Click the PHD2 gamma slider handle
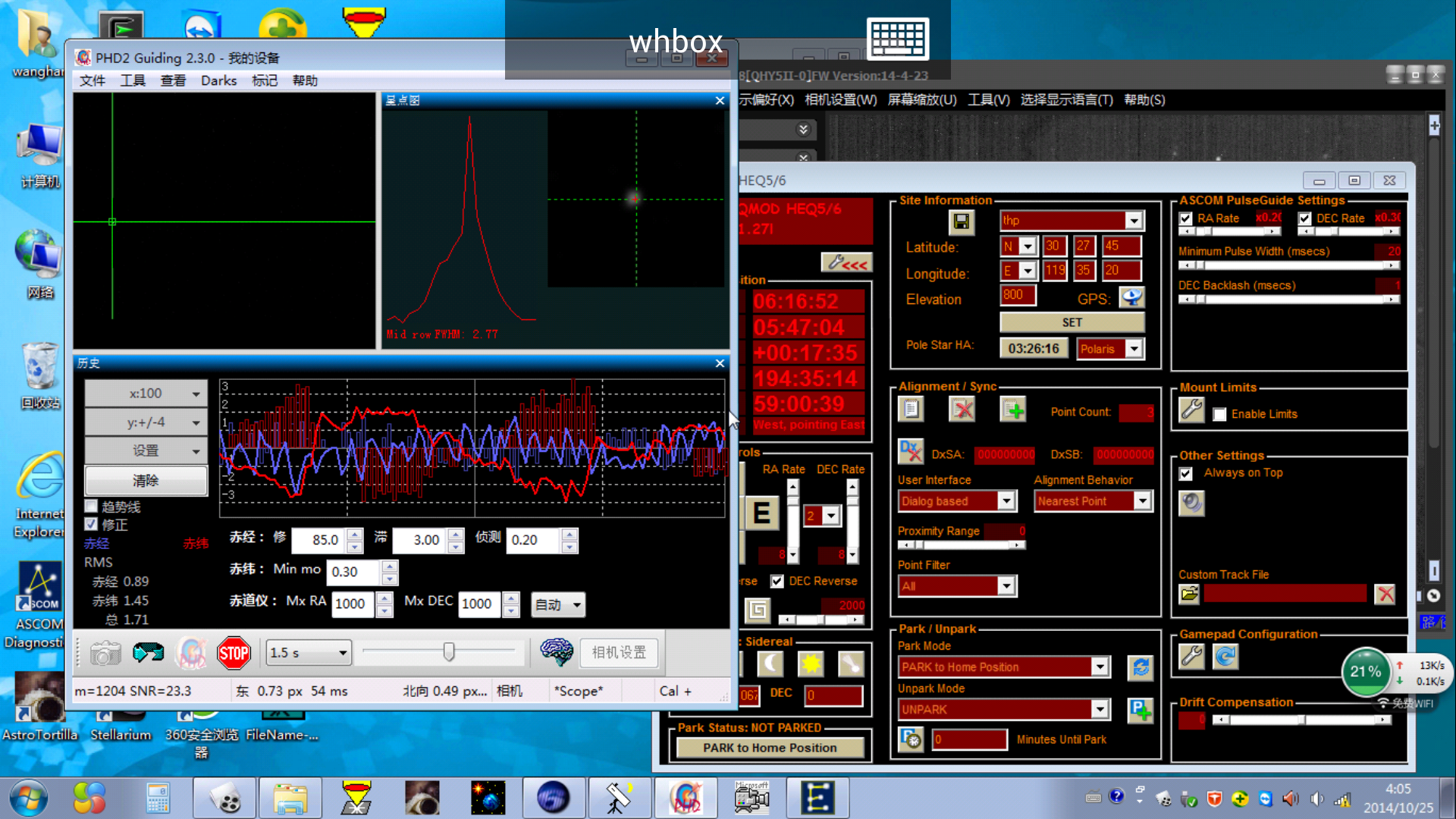This screenshot has height=819, width=1456. point(449,651)
